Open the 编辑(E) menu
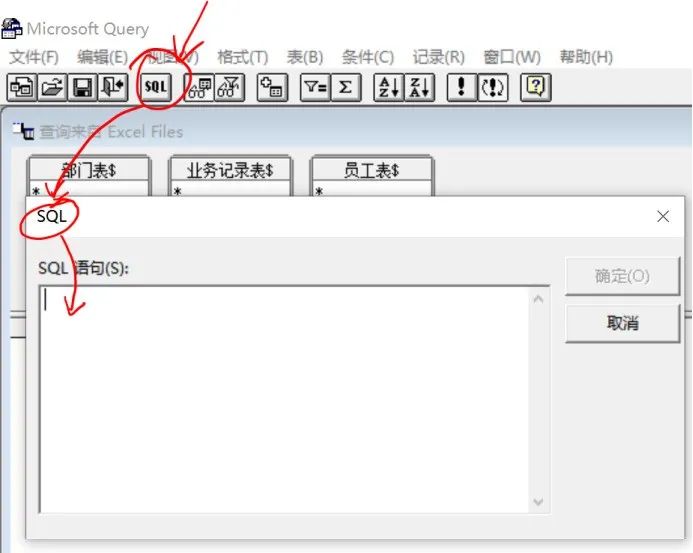Image resolution: width=693 pixels, height=553 pixels. (x=103, y=57)
